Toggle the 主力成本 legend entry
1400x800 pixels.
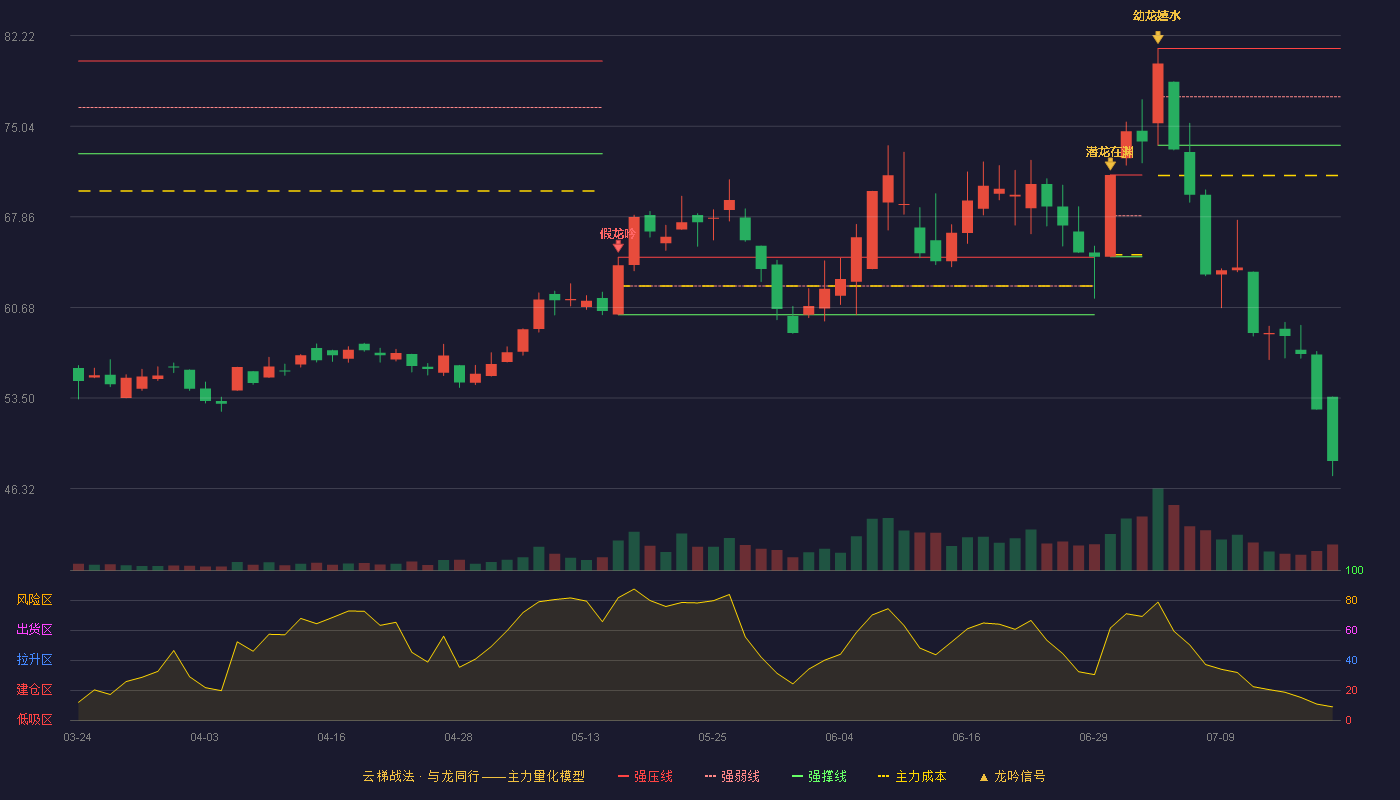pyautogui.click(x=911, y=776)
